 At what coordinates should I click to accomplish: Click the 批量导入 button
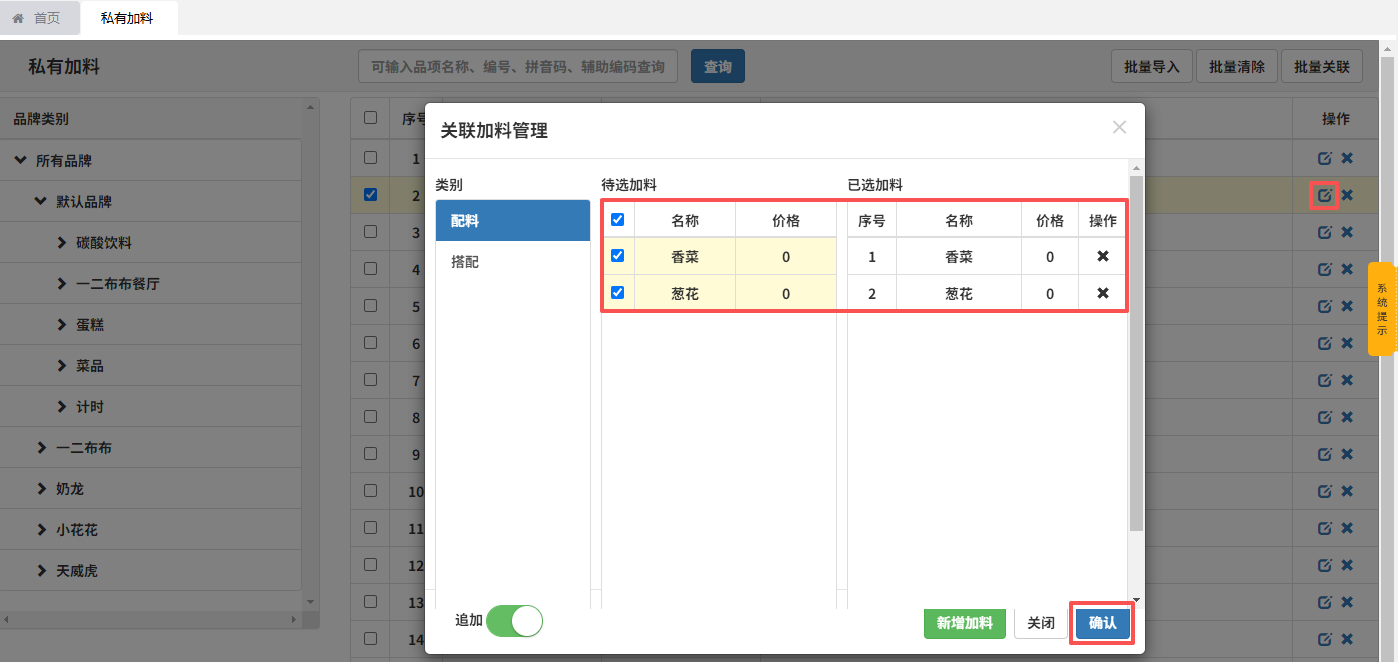coord(1152,67)
